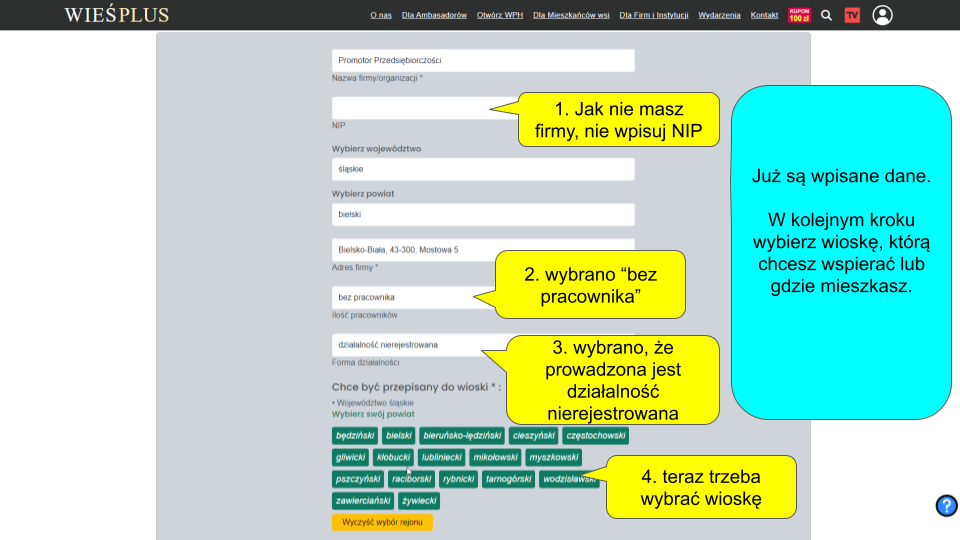
Task: Go to the Wydarzenia page
Action: point(719,15)
